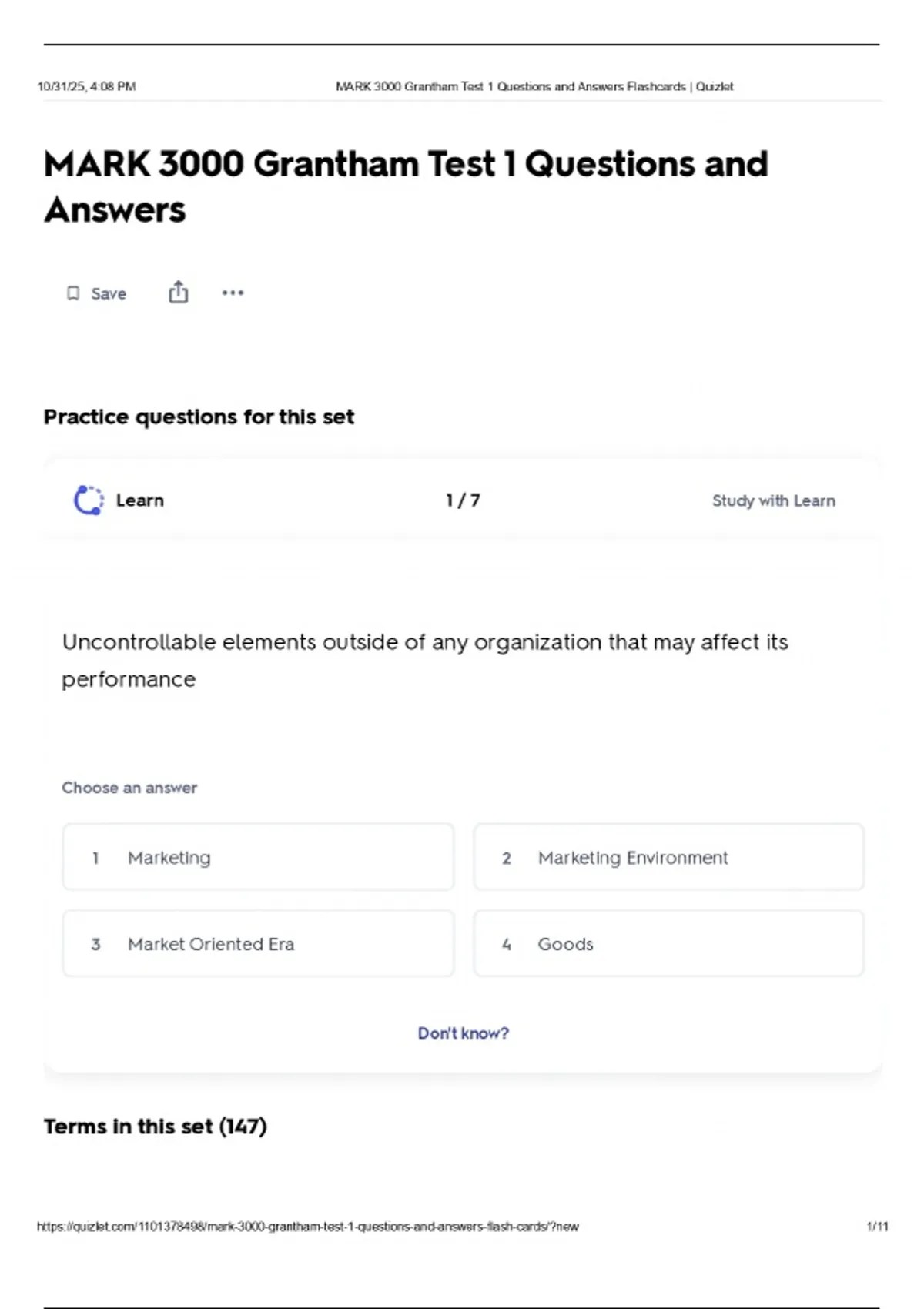
Task: Click the MARK 3000 Grantham Test 1 title
Action: tap(406, 186)
